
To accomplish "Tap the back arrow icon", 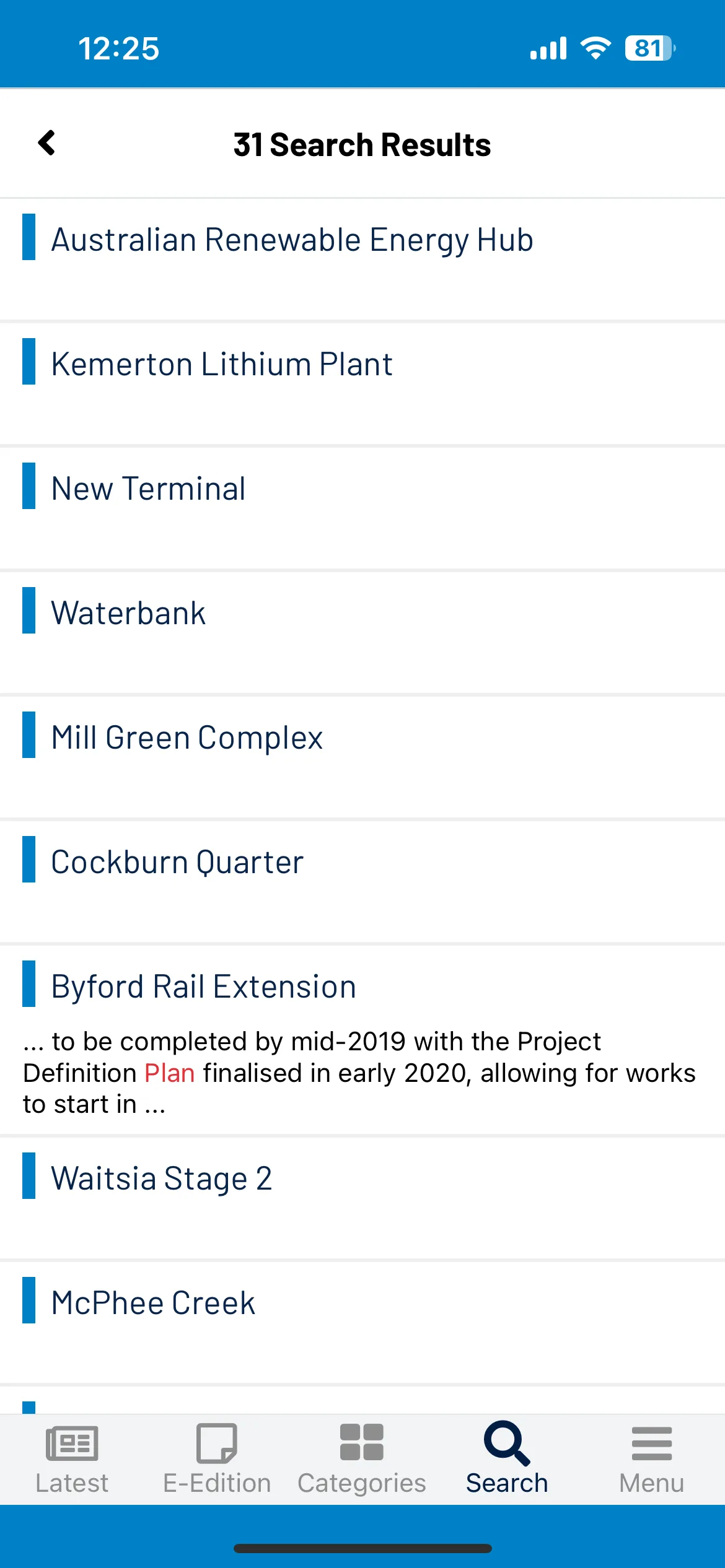I will coord(47,143).
